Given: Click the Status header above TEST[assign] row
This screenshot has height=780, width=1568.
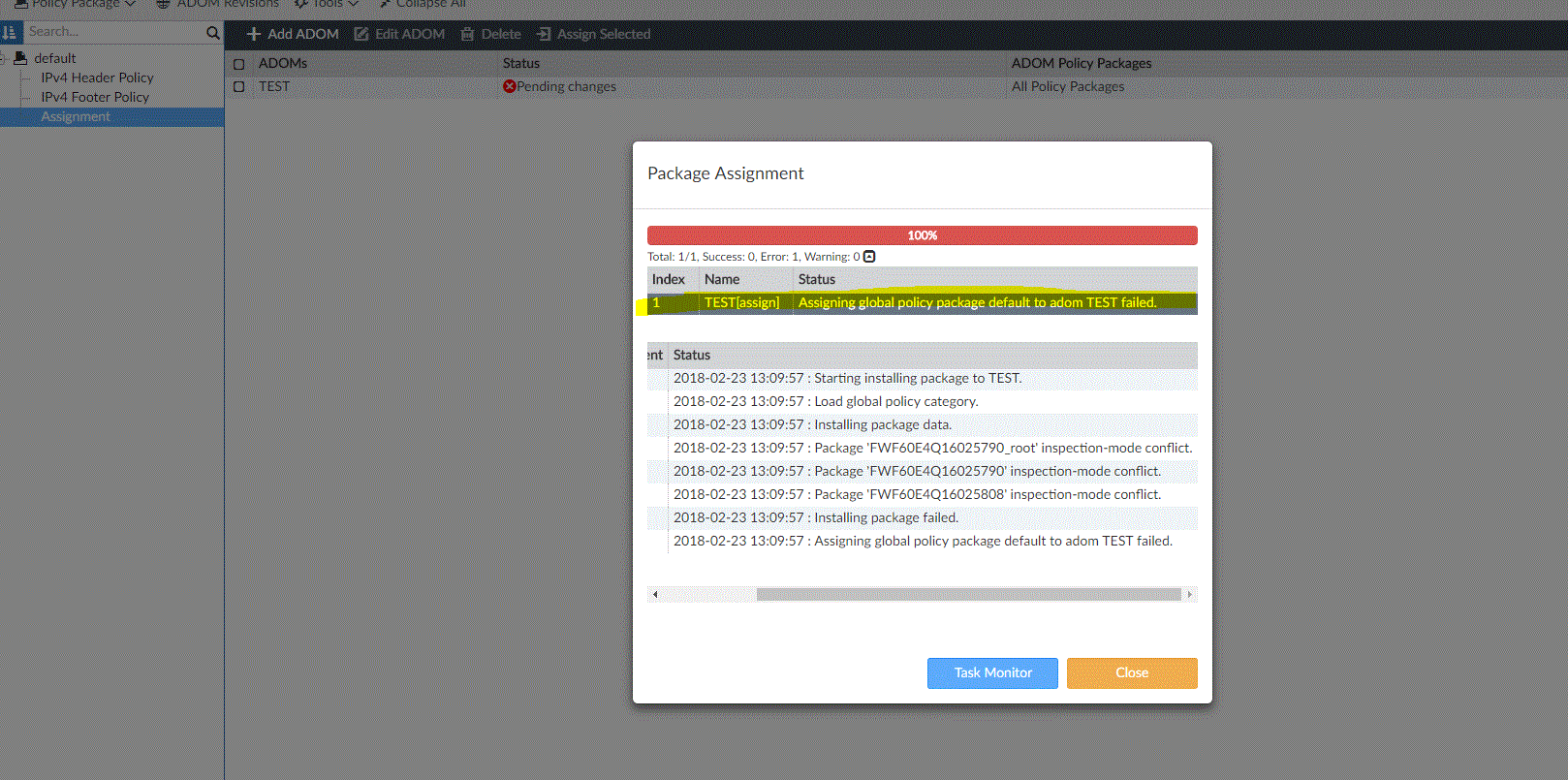Looking at the screenshot, I should [817, 279].
